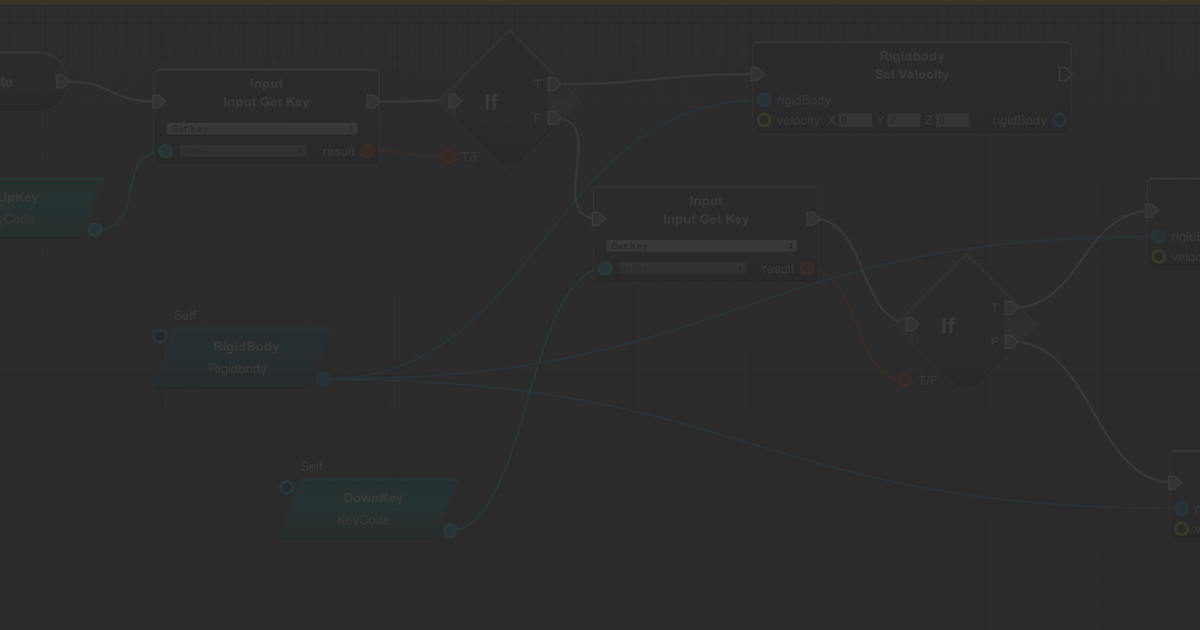This screenshot has width=1200, height=630.
Task: Click the F output port on the upper If node
Action: point(553,118)
